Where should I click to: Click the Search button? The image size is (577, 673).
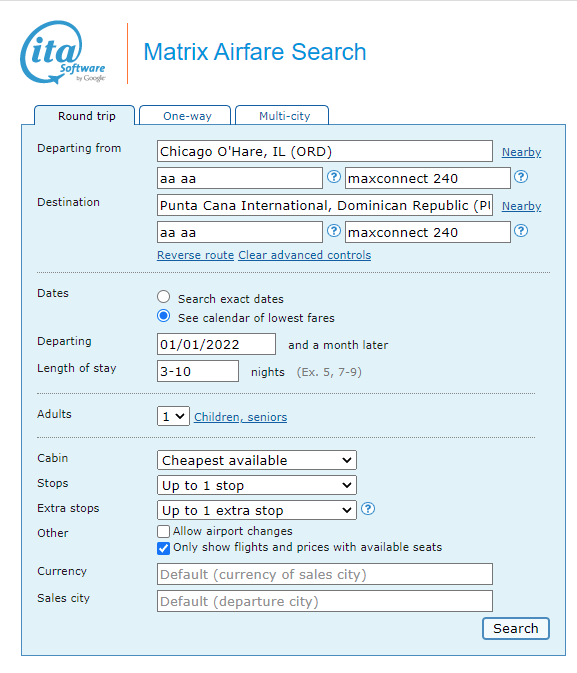(516, 628)
